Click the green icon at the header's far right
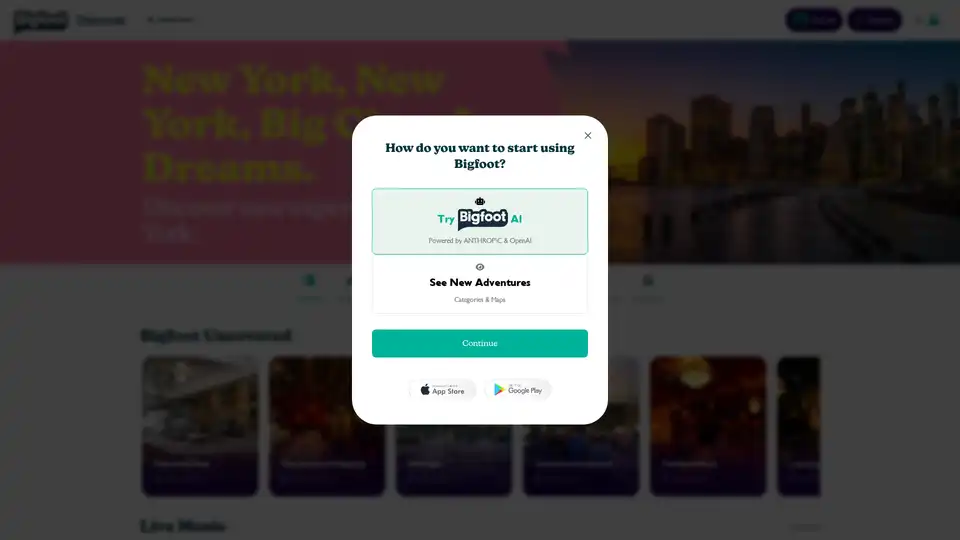This screenshot has height=540, width=960. click(x=934, y=20)
